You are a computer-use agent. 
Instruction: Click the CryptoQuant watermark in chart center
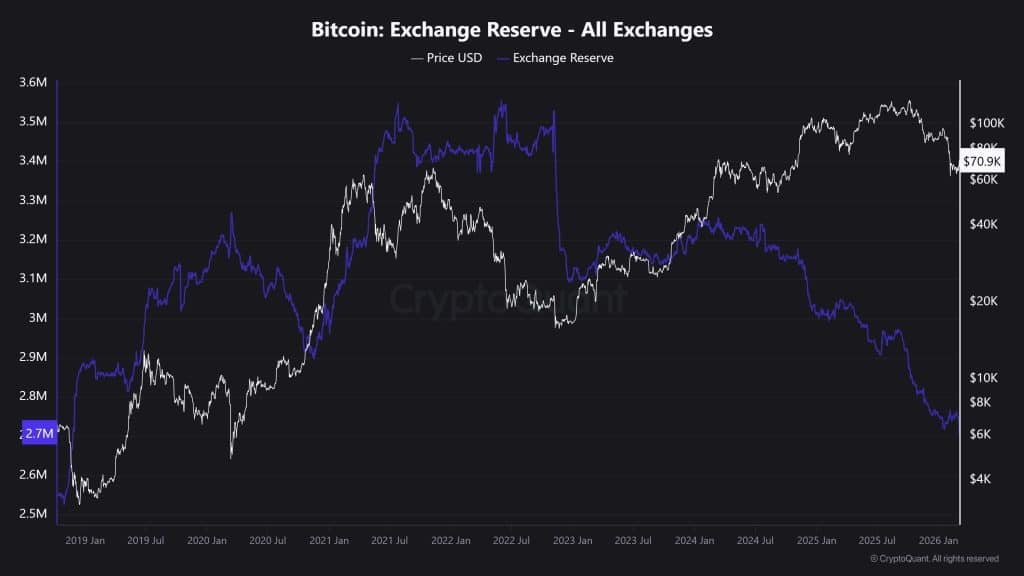[x=508, y=299]
